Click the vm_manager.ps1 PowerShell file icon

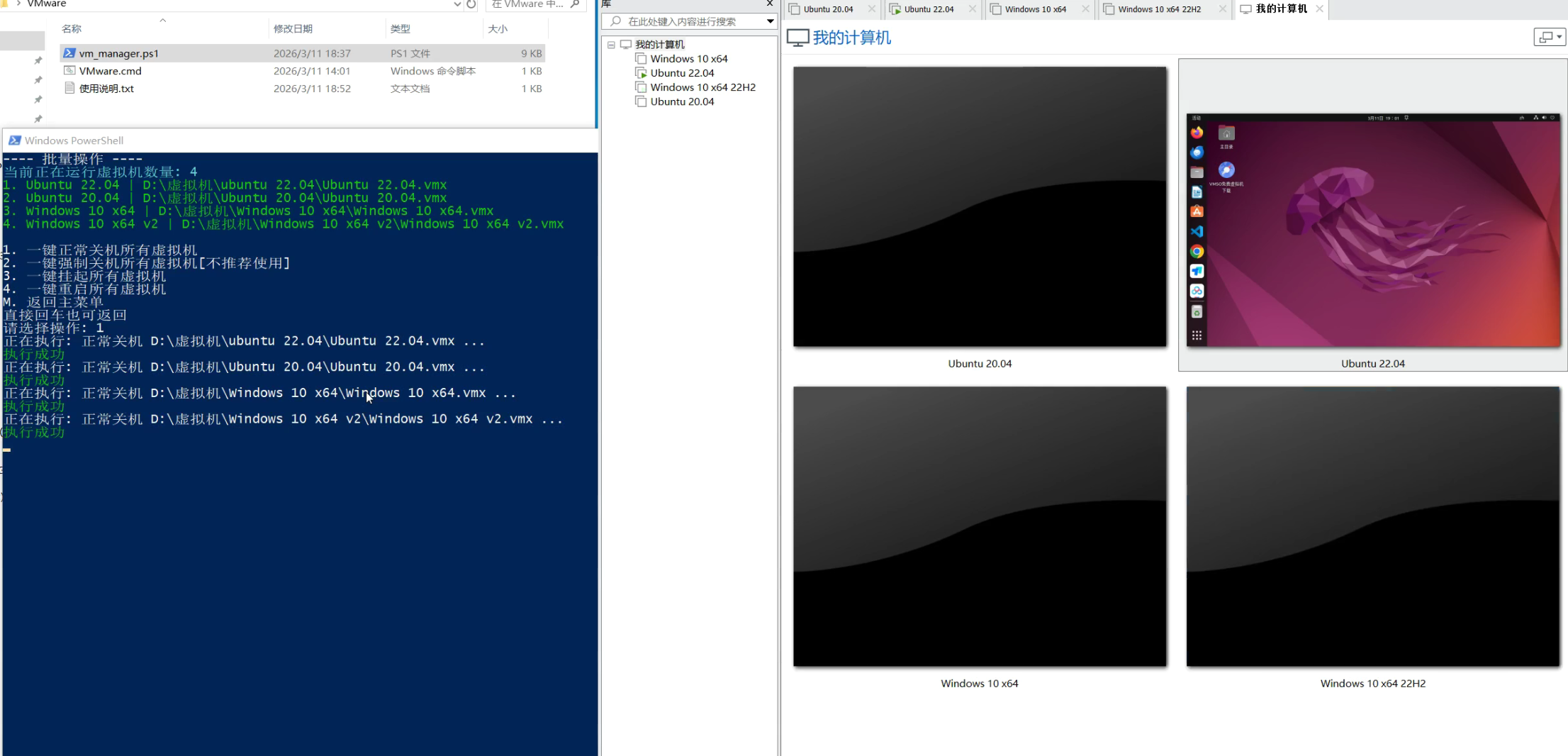tap(69, 53)
